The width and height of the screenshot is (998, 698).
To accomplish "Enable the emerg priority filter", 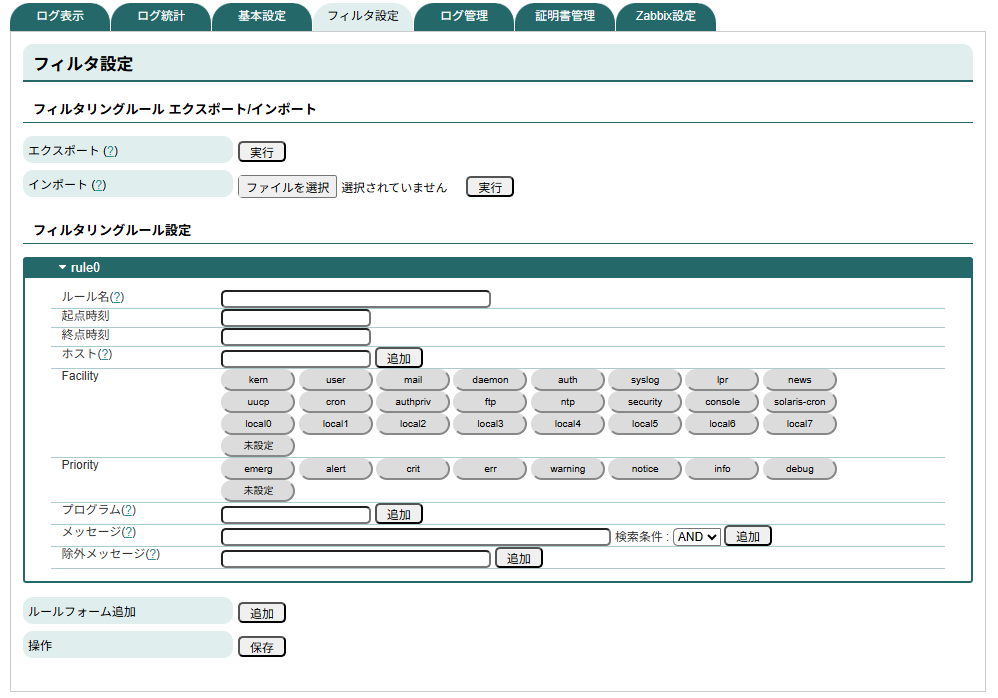I will (x=258, y=468).
